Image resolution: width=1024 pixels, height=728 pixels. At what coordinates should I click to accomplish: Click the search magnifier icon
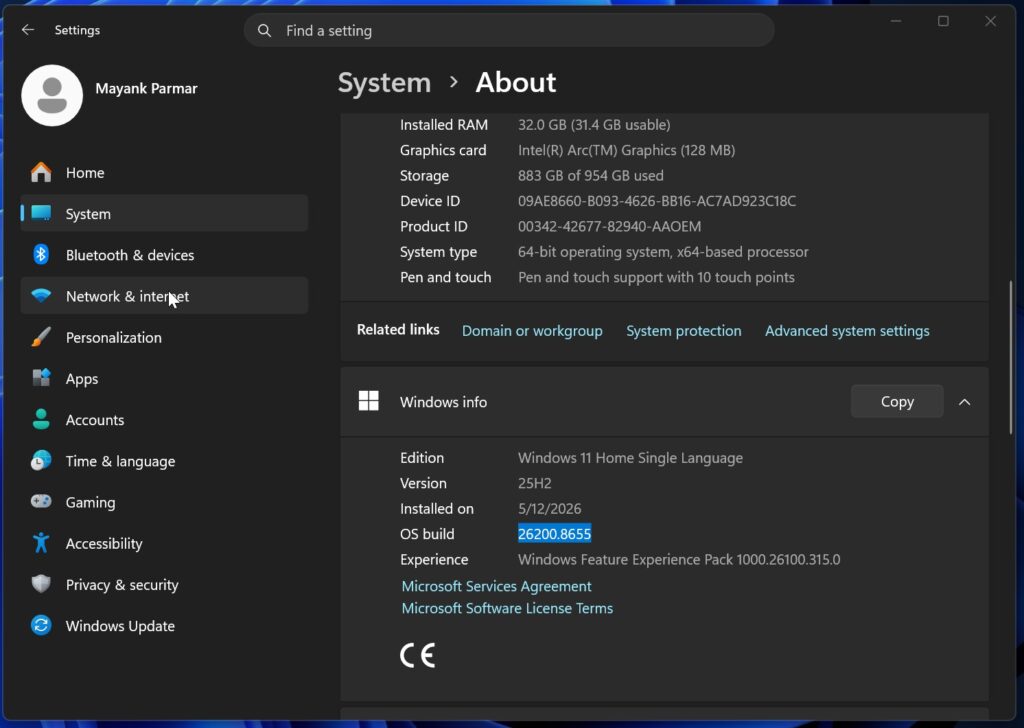tap(264, 31)
